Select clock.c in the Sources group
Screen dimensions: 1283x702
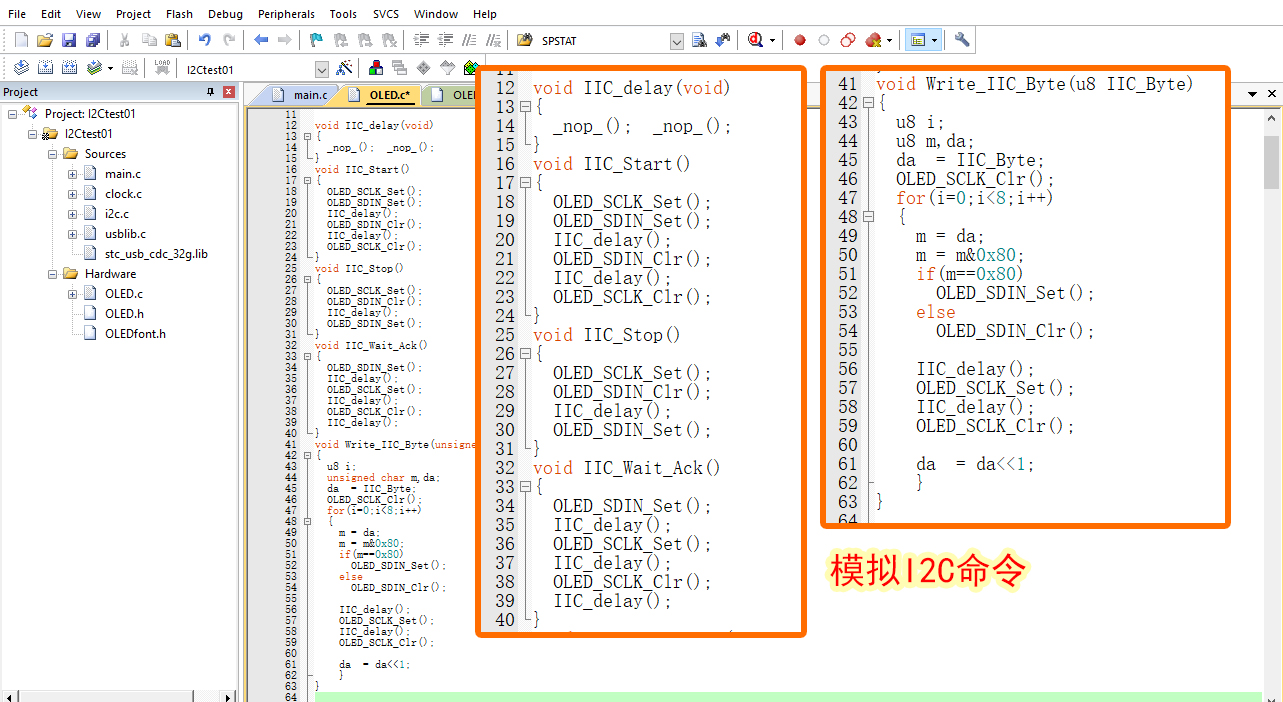point(123,194)
